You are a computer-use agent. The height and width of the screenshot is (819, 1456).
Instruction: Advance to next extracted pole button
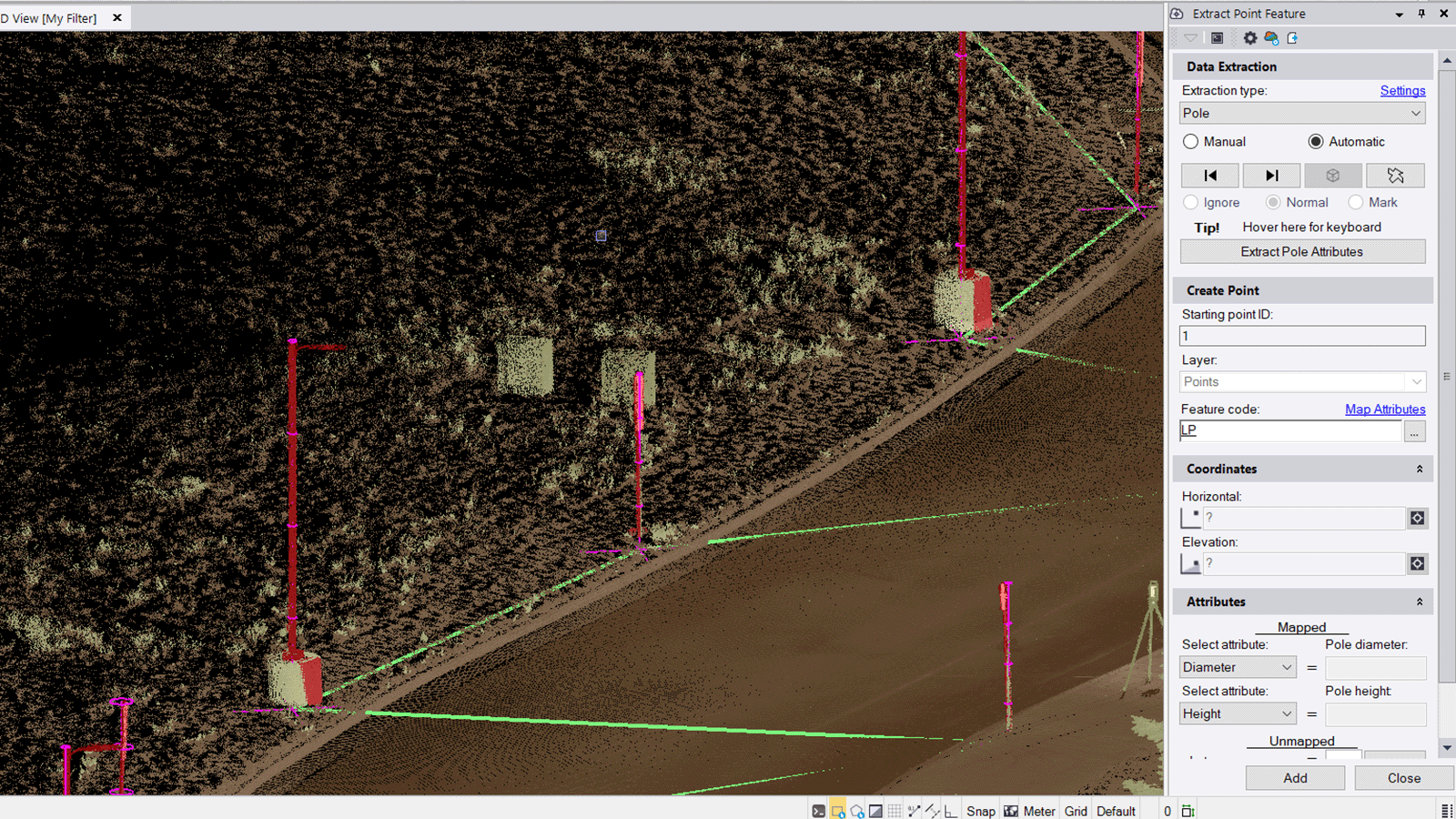(x=1271, y=176)
